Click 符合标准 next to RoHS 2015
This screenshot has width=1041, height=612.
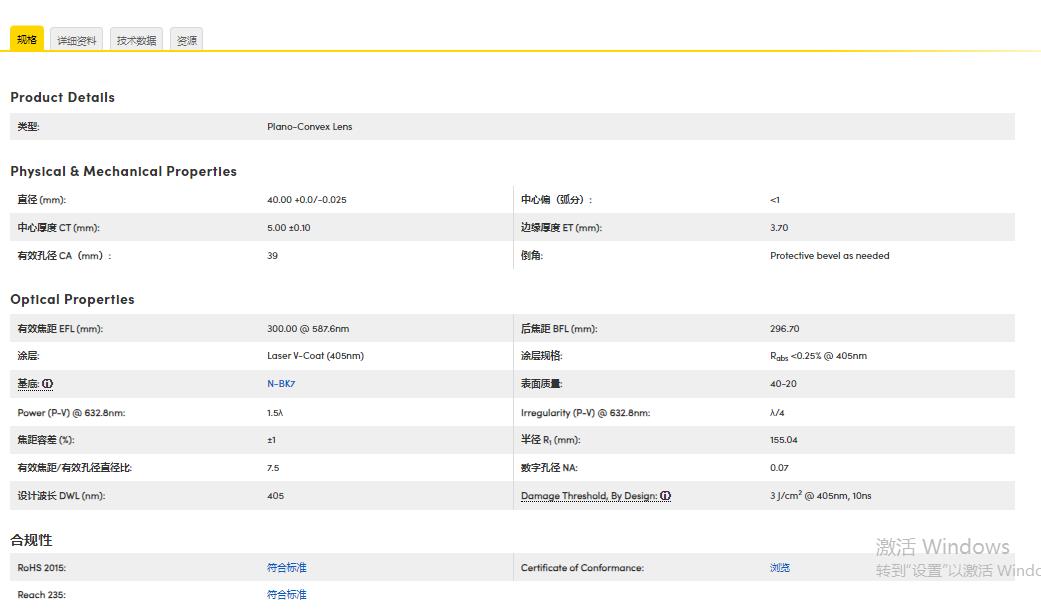coord(287,567)
